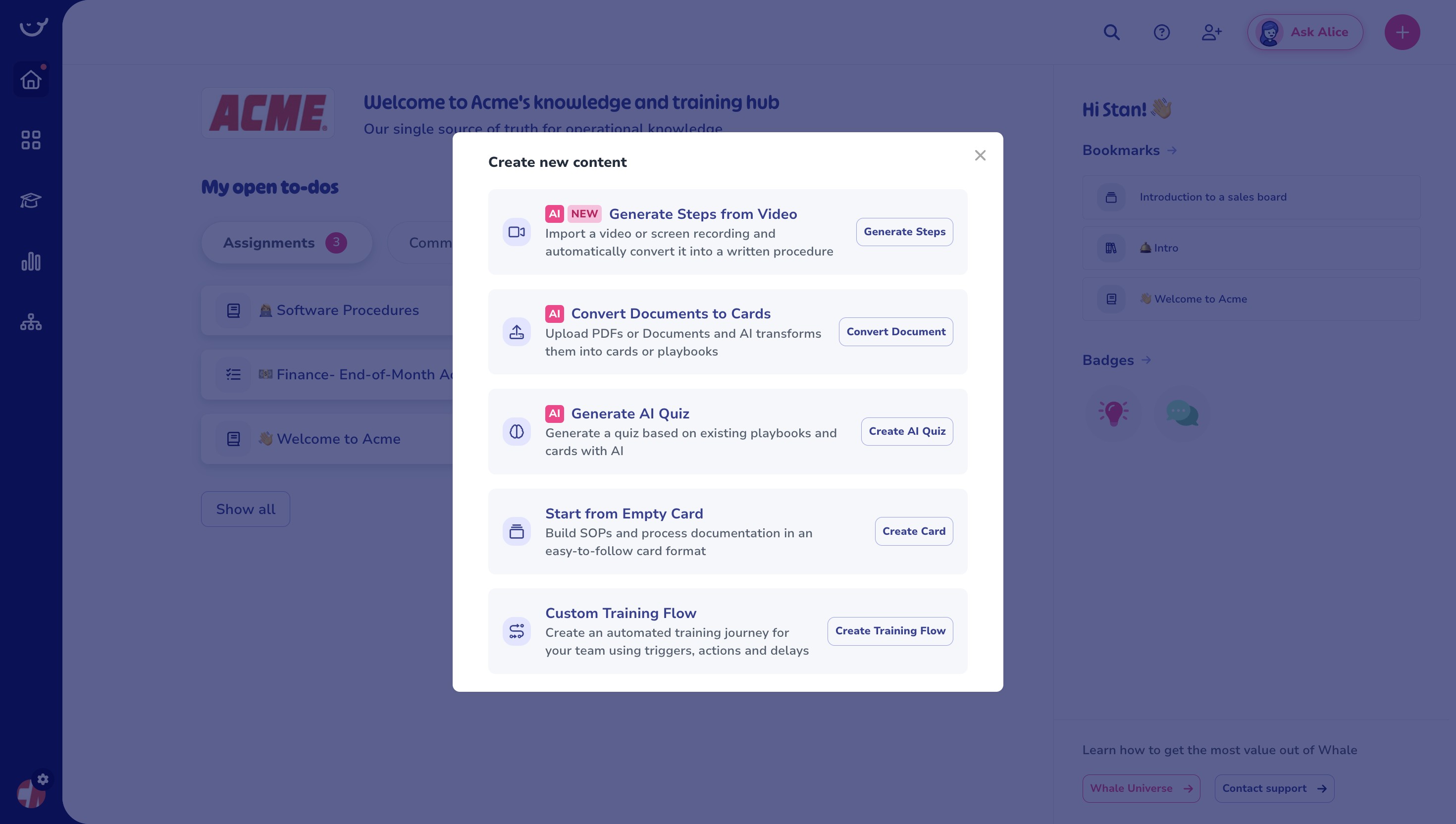Click the Intro bookmark library icon
The width and height of the screenshot is (1456, 824).
point(1111,248)
